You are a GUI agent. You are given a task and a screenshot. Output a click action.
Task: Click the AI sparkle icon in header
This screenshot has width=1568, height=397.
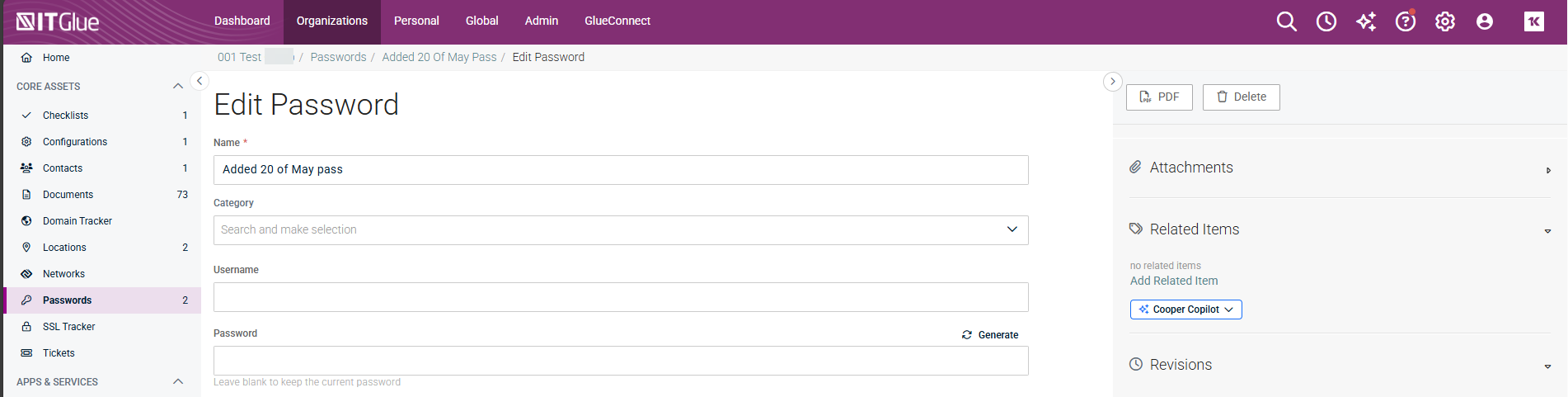coord(1365,21)
